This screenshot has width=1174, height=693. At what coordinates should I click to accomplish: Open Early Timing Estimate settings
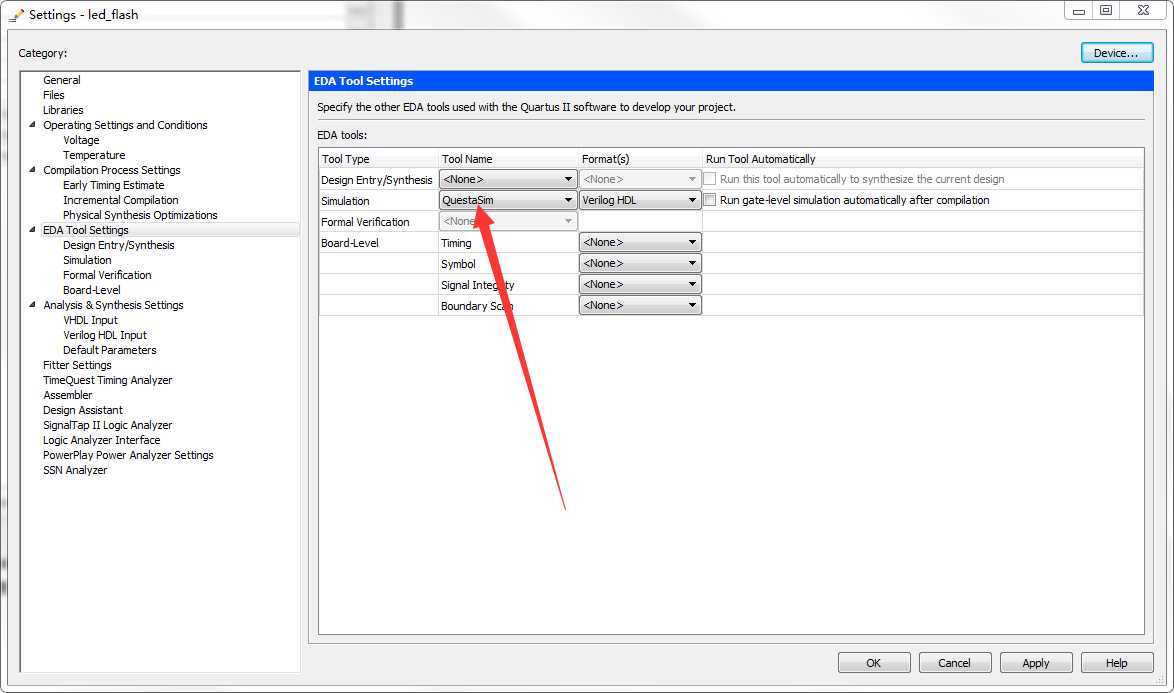pos(113,185)
